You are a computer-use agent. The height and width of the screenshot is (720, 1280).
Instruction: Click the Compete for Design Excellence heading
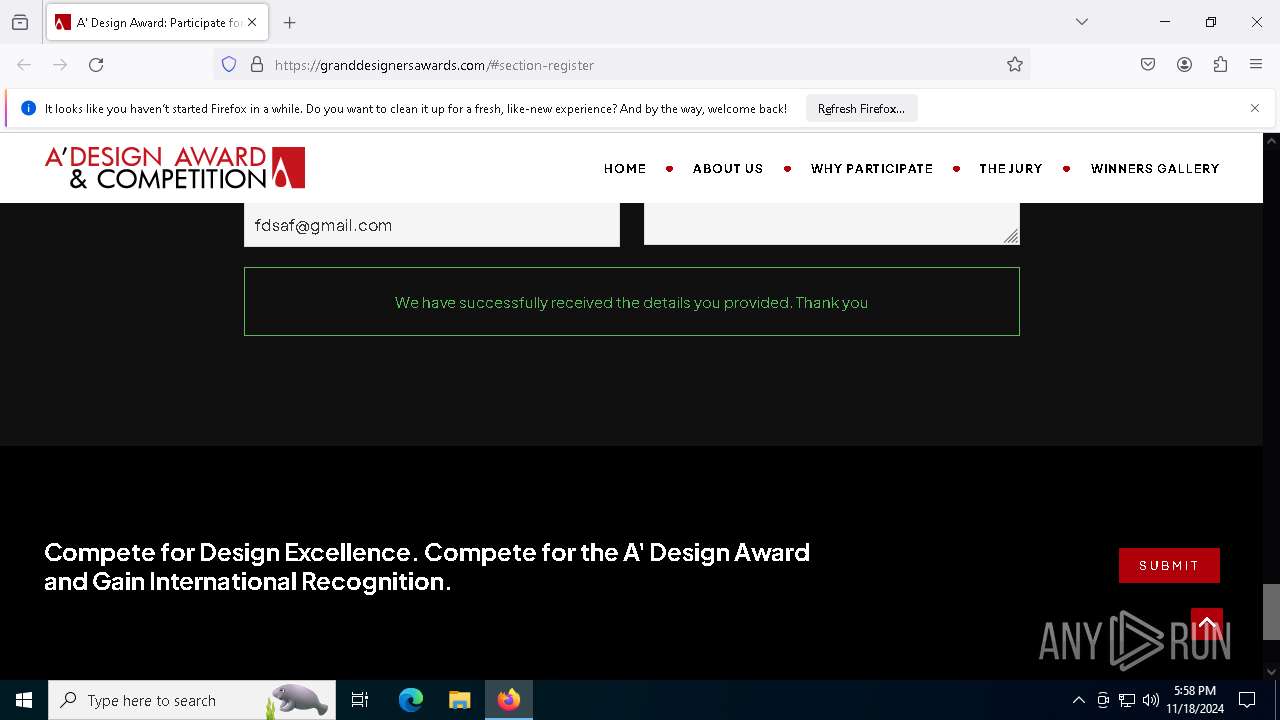[427, 567]
